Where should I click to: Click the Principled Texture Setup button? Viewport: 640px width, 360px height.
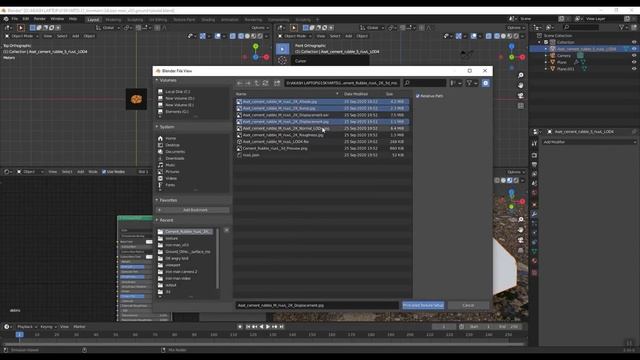tap(423, 305)
